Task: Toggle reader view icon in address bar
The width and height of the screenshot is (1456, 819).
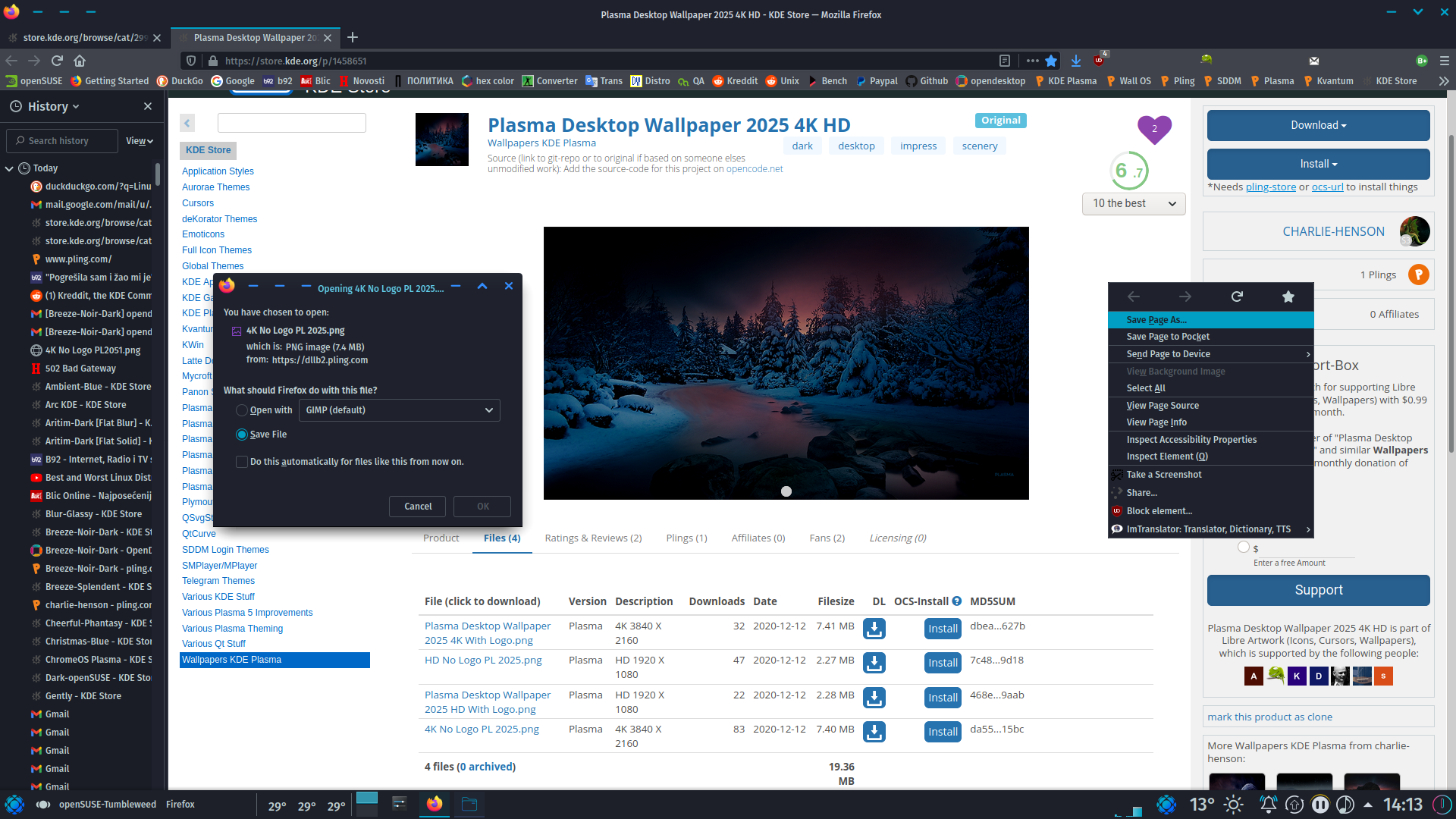Action: click(1005, 61)
